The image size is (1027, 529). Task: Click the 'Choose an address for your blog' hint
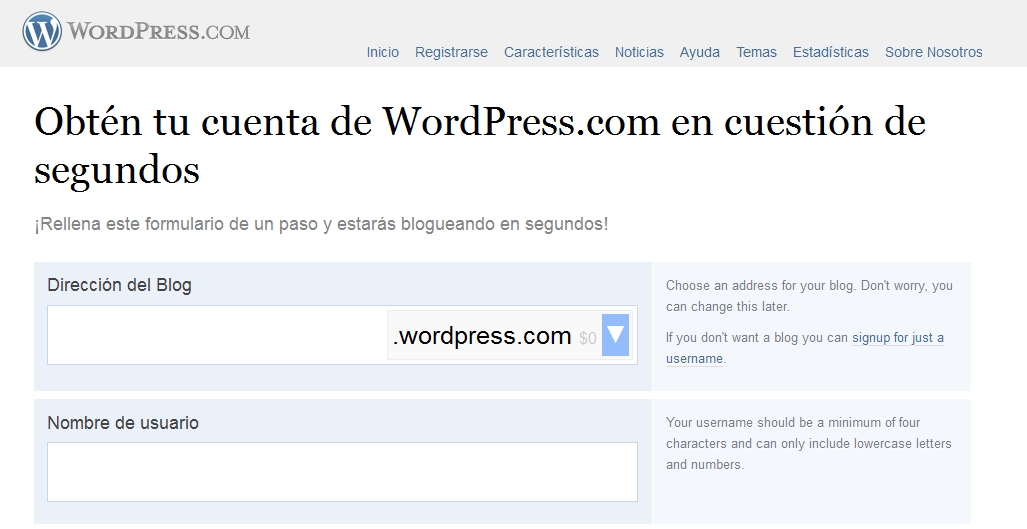(x=809, y=296)
